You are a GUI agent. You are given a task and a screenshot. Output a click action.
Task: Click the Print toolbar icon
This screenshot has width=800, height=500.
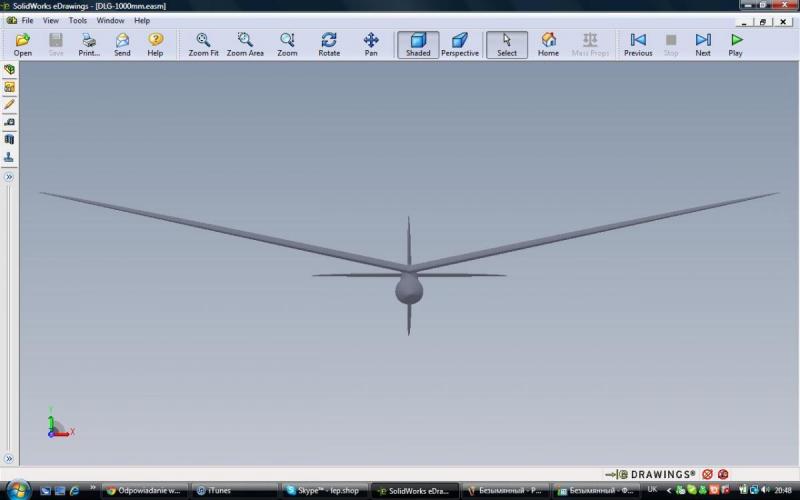(89, 44)
